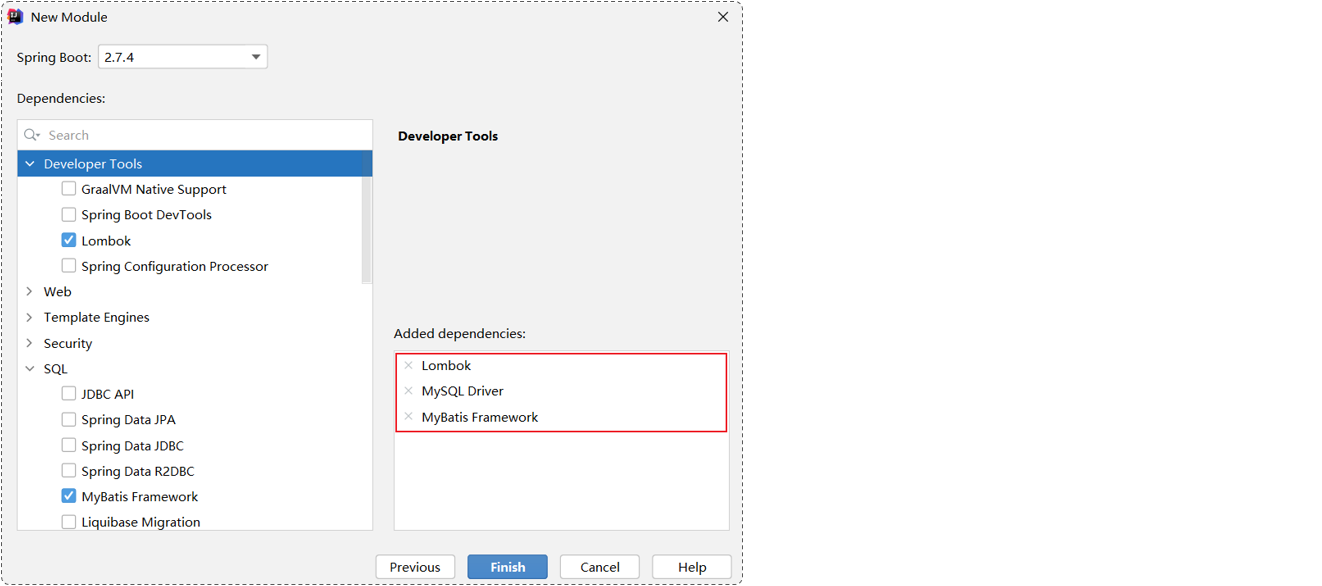Remove MyBatis Framework via its X icon
The image size is (1322, 586).
tap(408, 417)
